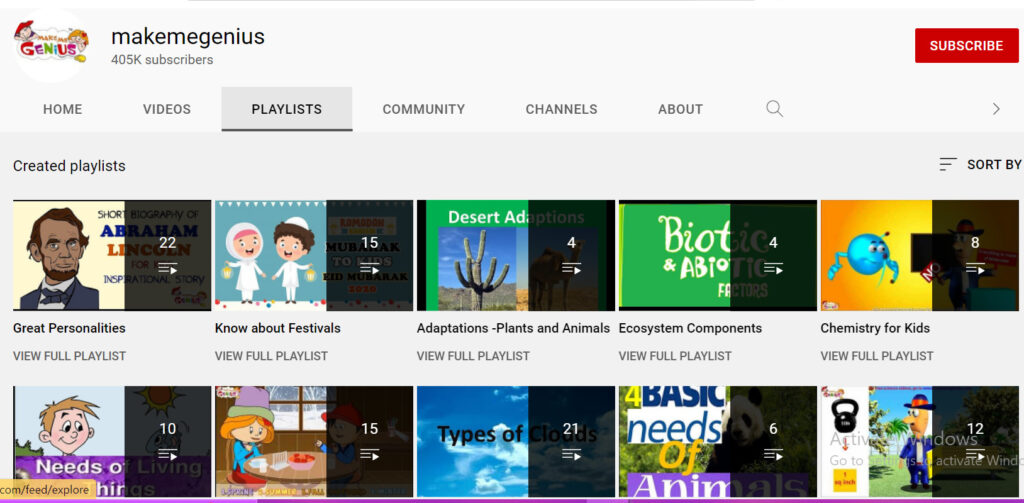The height and width of the screenshot is (503, 1024).
Task: Go to the ABOUT tab
Action: (680, 109)
